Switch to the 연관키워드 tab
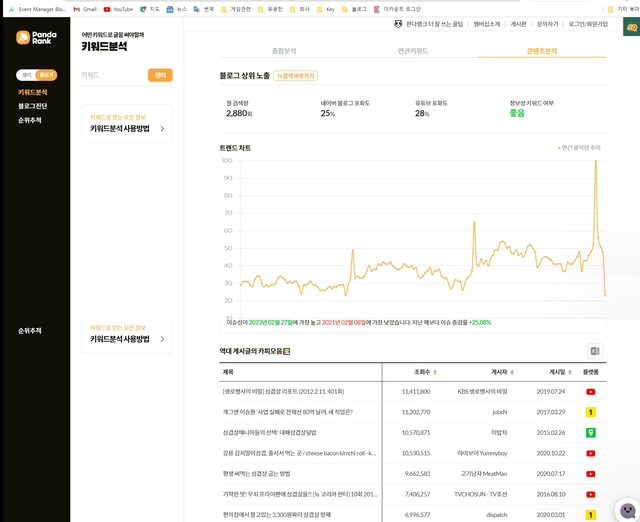The height and width of the screenshot is (522, 640). pyautogui.click(x=413, y=51)
